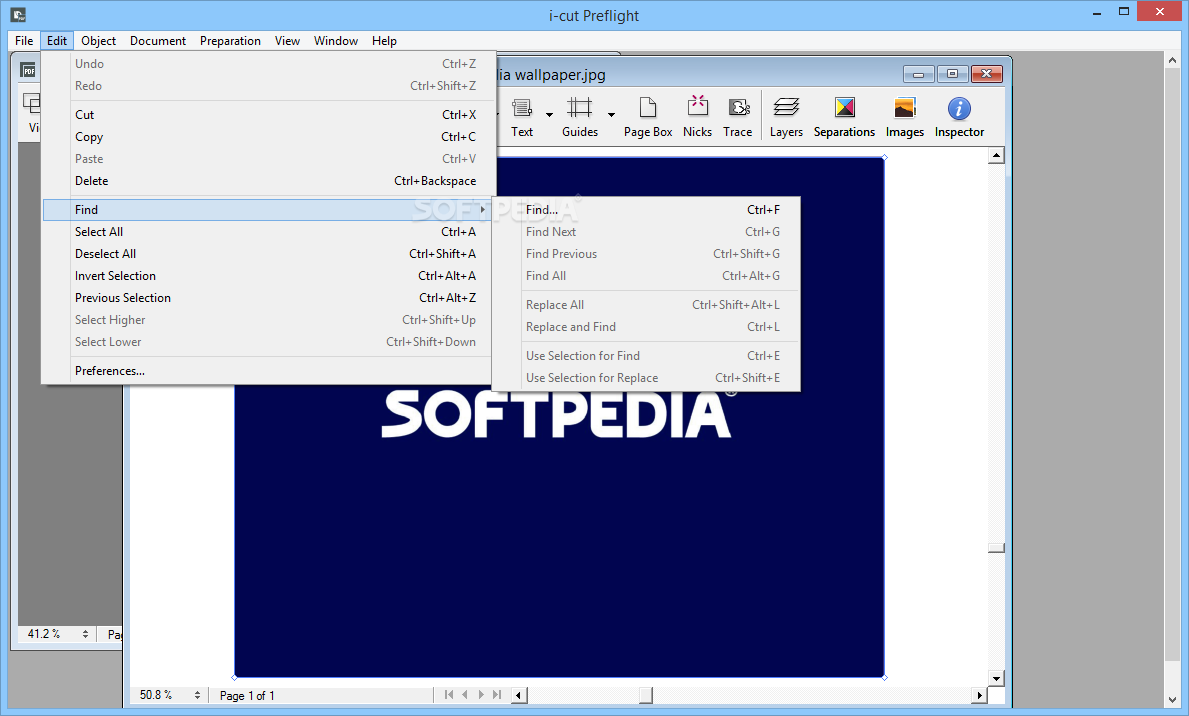The height and width of the screenshot is (716, 1189).
Task: Click document scroll right arrow
Action: pyautogui.click(x=979, y=695)
